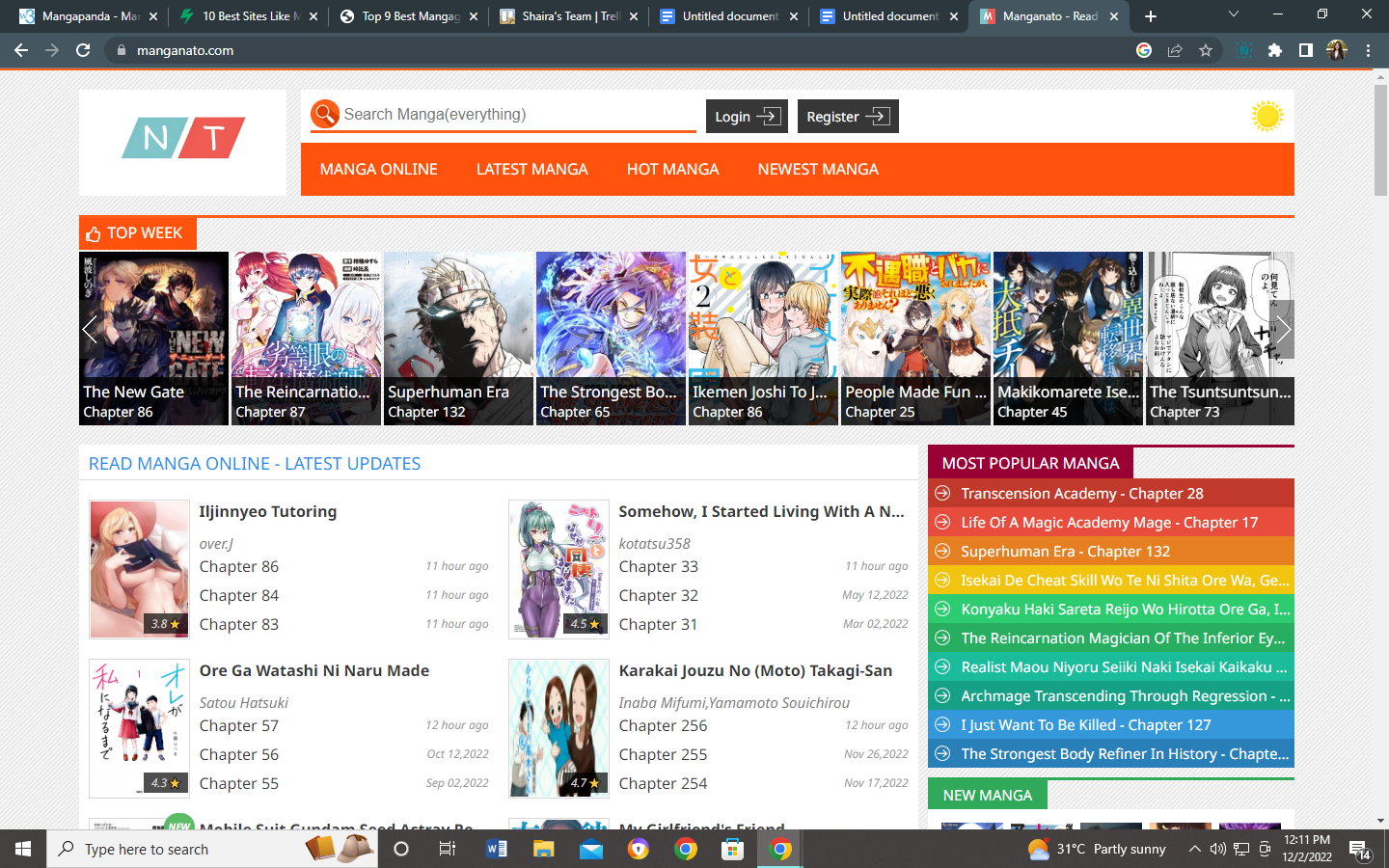Expand the tab search chevron
1389x868 pixels.
pos(1233,14)
